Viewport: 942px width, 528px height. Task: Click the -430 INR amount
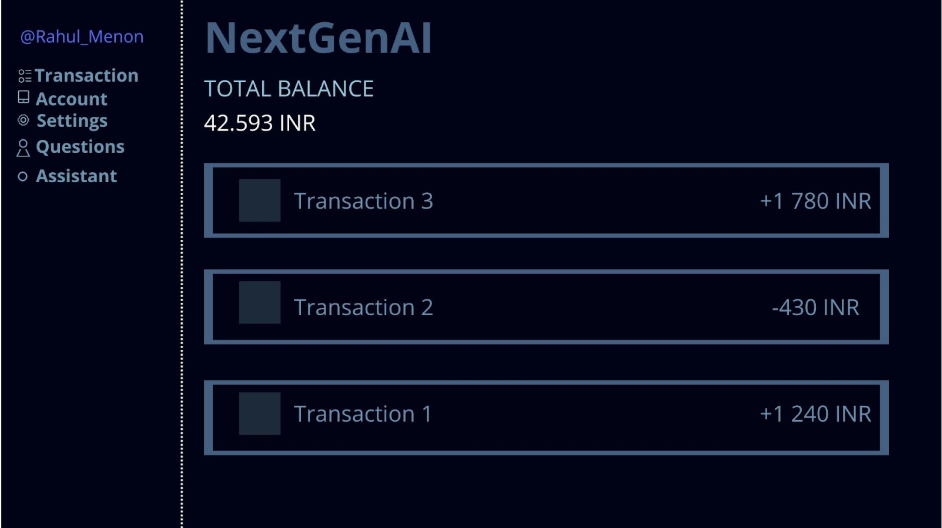point(815,307)
